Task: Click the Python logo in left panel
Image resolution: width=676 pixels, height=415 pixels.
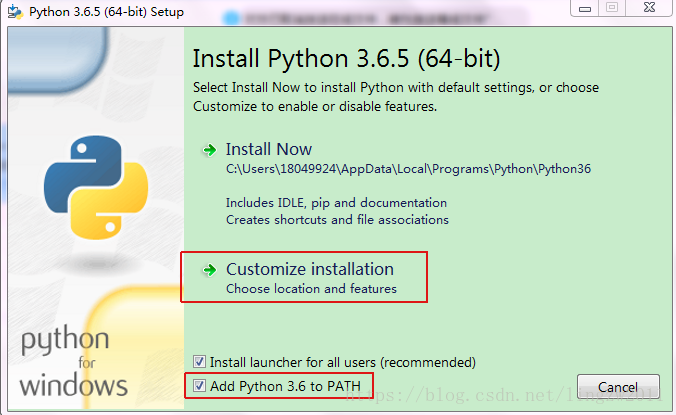Action: [96, 187]
